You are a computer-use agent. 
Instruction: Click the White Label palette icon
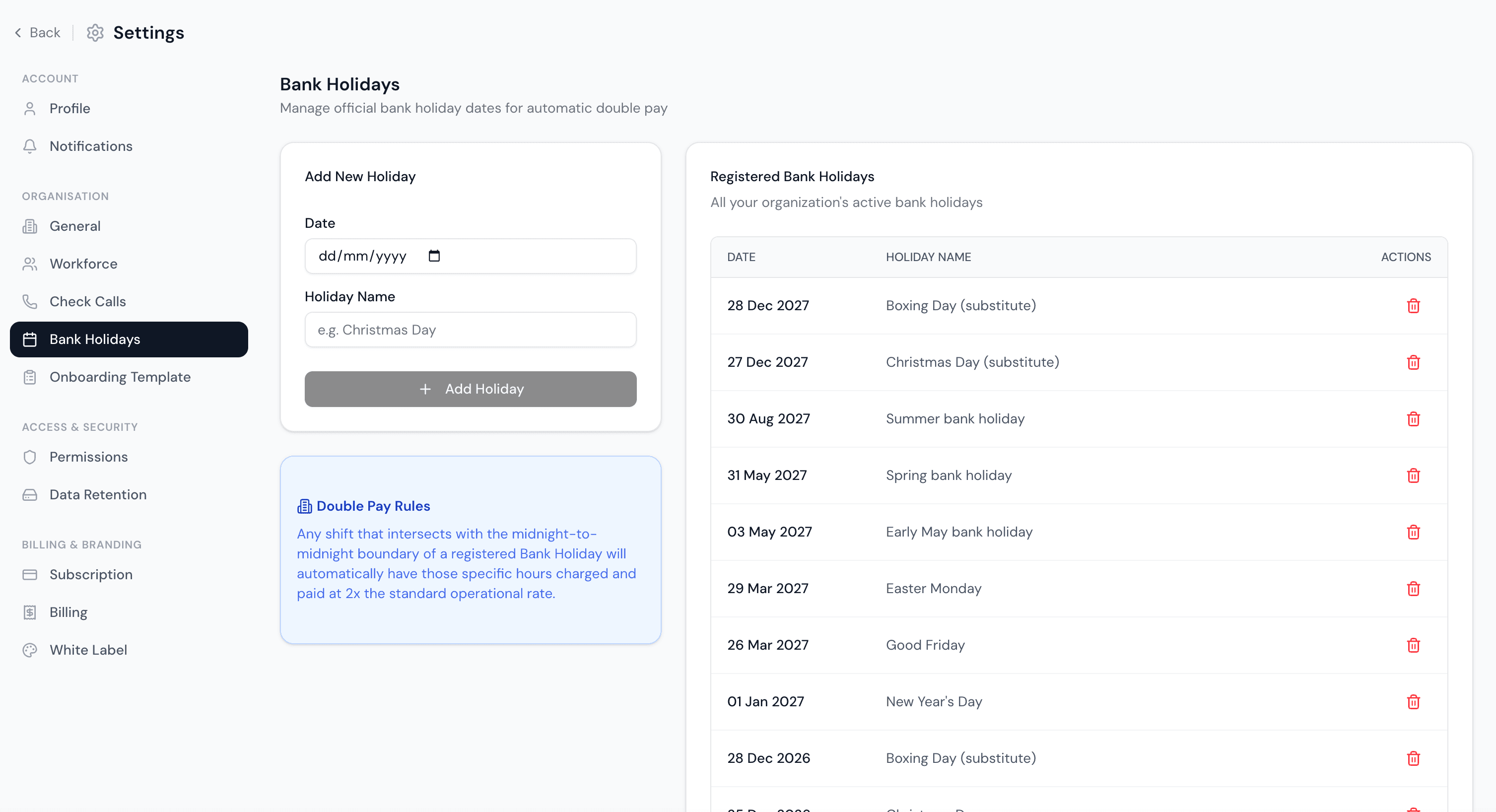(30, 650)
